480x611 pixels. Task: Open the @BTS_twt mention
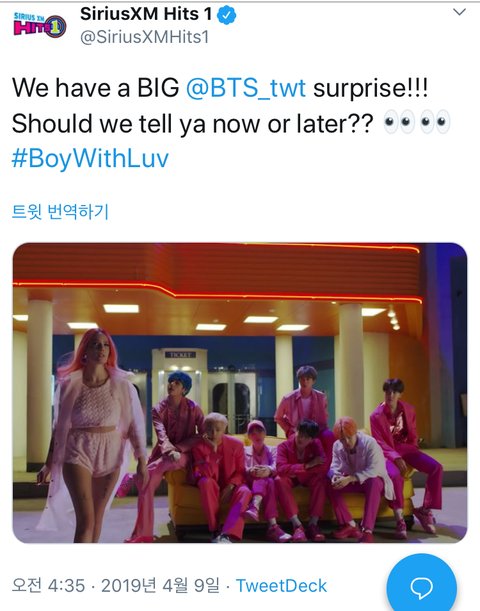tap(246, 88)
